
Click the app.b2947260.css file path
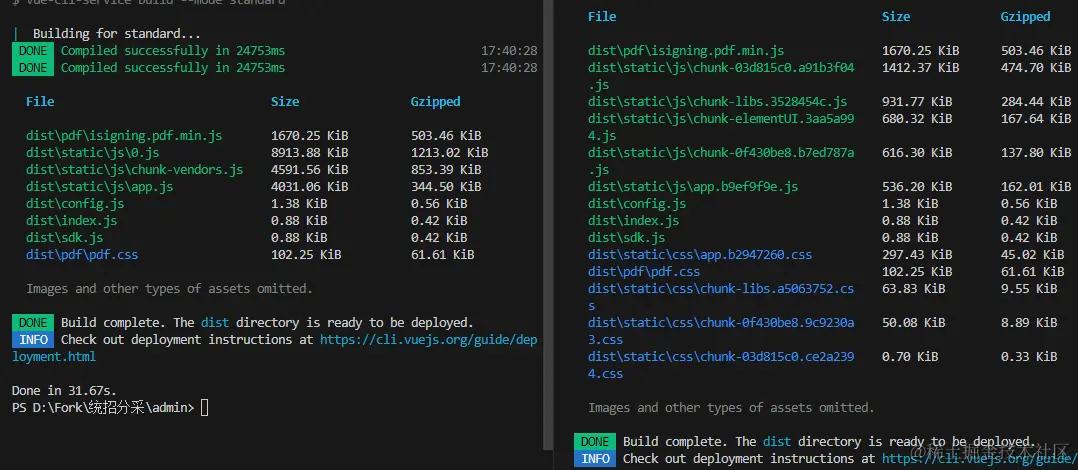[x=699, y=255]
